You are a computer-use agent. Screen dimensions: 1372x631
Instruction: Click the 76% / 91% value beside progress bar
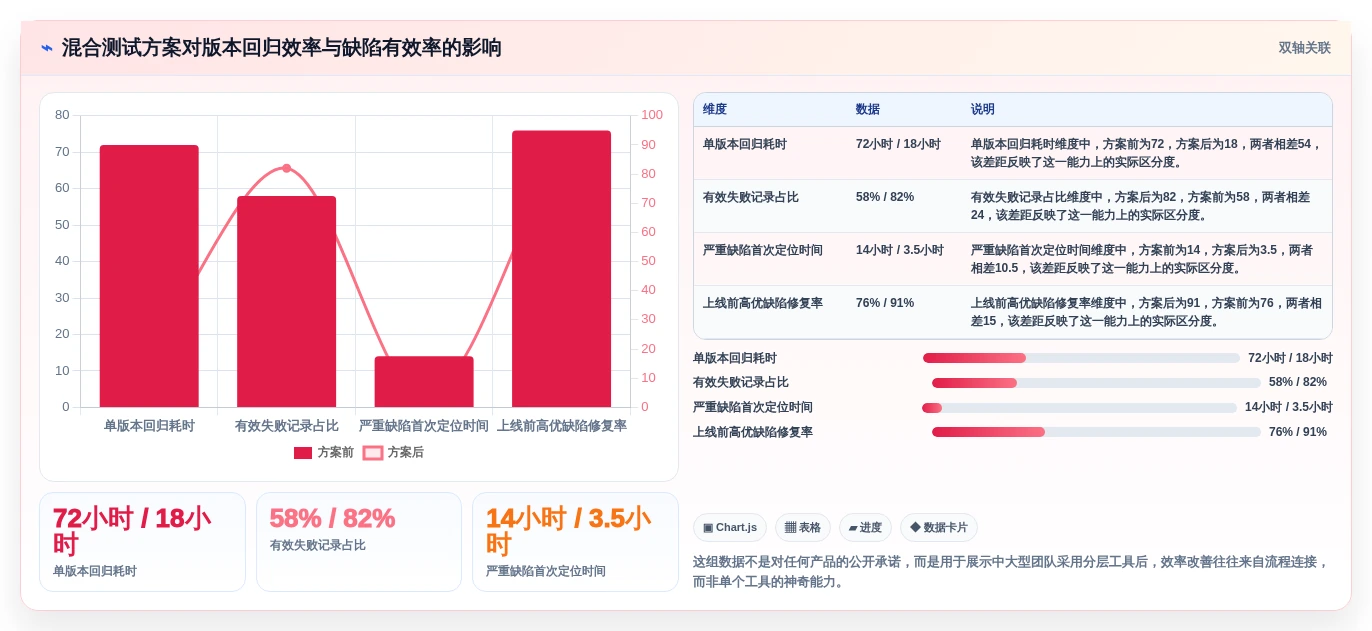pyautogui.click(x=1298, y=432)
